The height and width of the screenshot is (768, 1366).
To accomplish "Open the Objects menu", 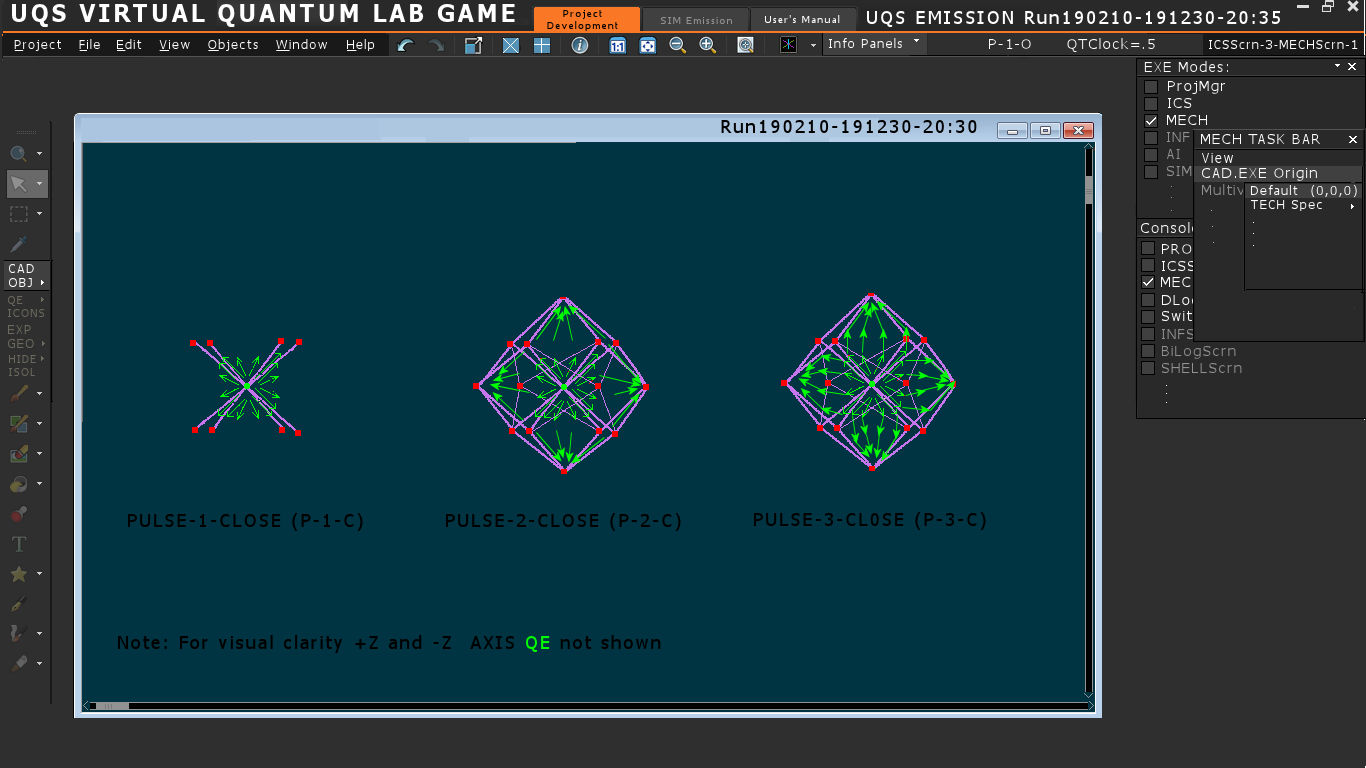I will [233, 45].
